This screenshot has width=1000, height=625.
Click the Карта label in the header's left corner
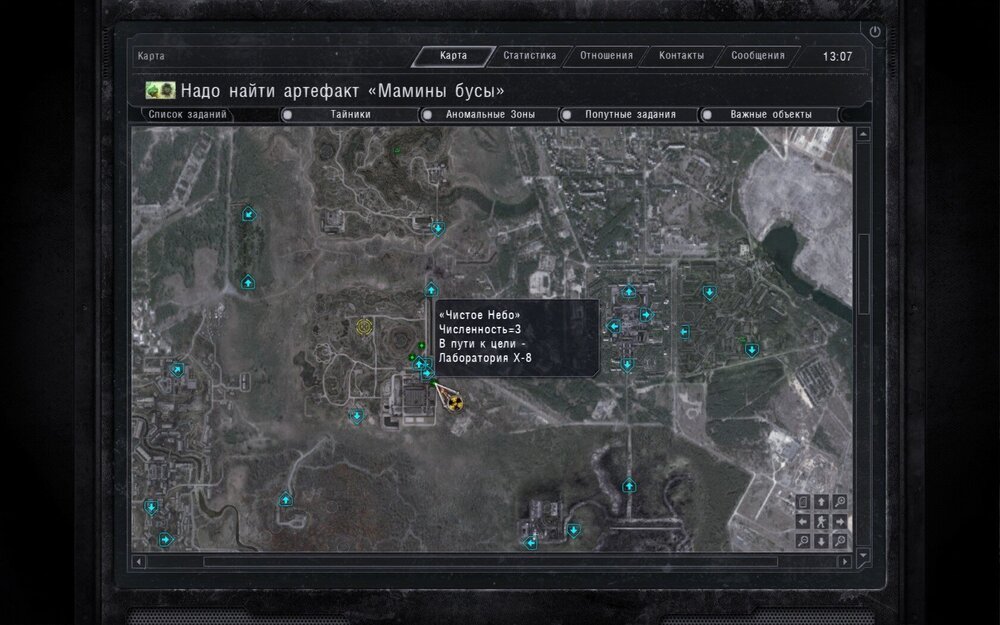point(151,56)
